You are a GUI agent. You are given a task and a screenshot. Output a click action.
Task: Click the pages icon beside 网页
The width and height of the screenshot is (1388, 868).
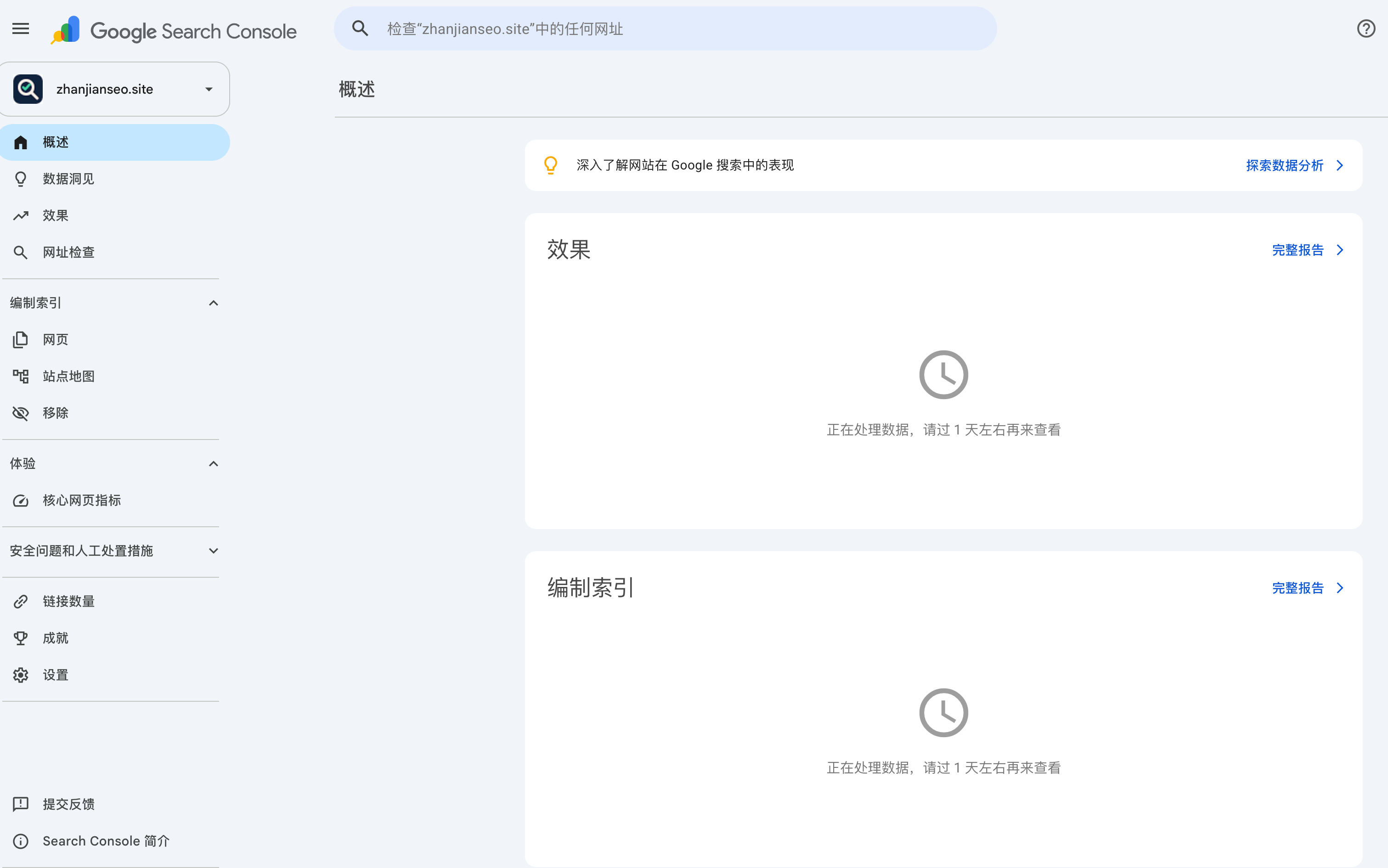pos(21,340)
